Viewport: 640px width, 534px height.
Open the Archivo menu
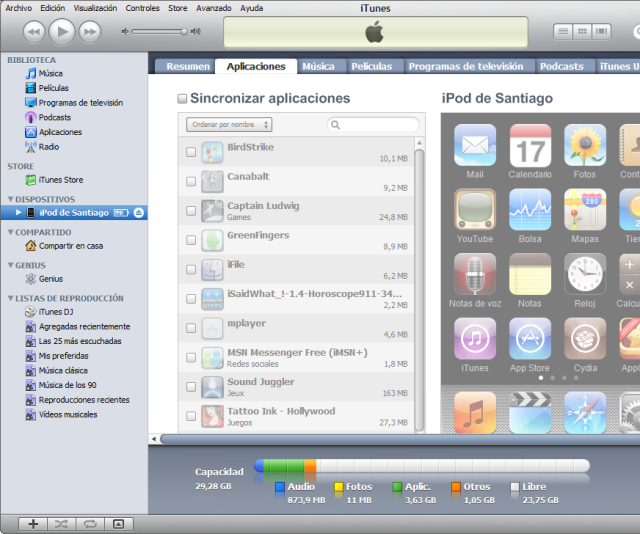click(x=18, y=8)
